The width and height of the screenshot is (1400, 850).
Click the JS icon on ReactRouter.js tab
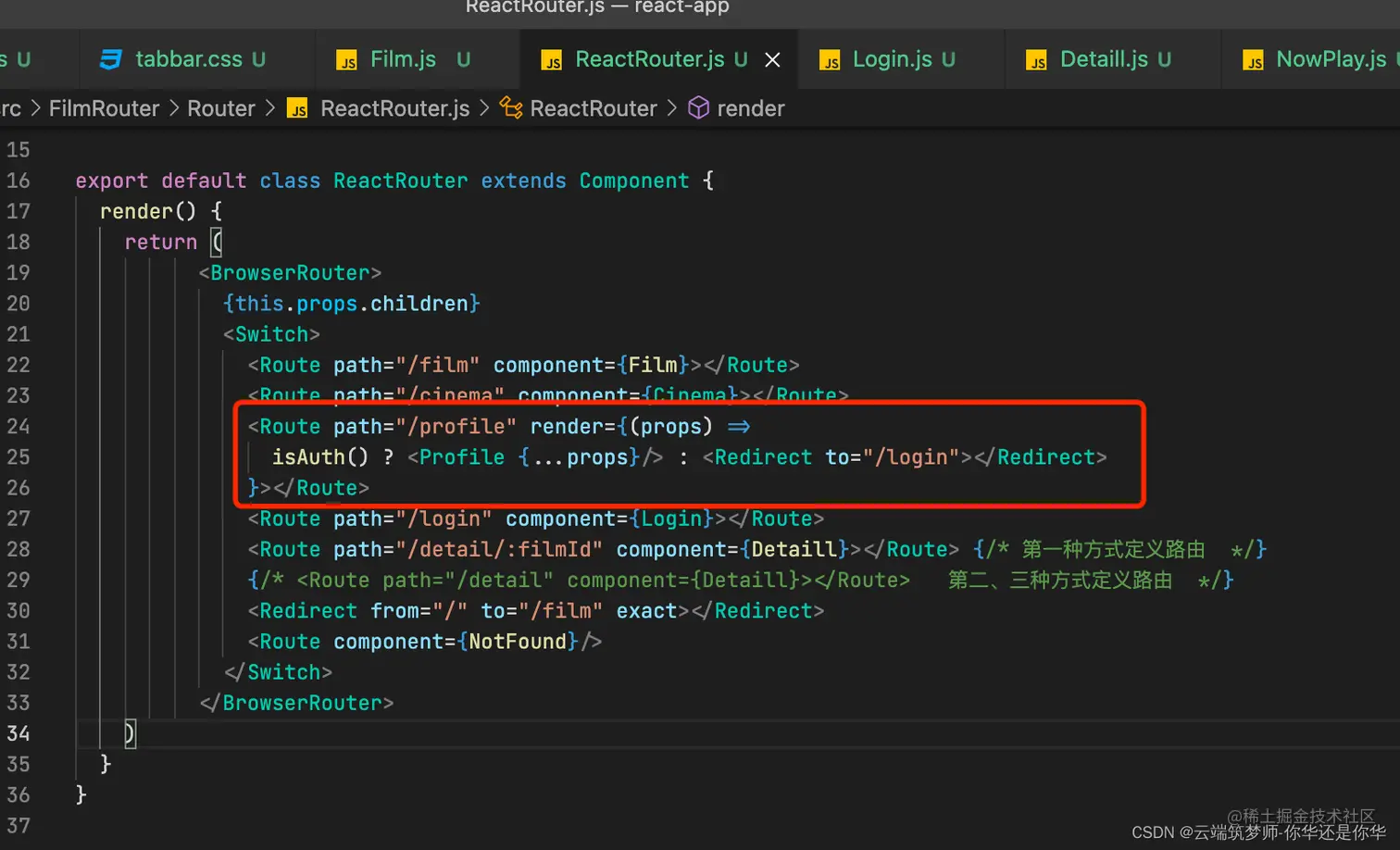click(552, 61)
